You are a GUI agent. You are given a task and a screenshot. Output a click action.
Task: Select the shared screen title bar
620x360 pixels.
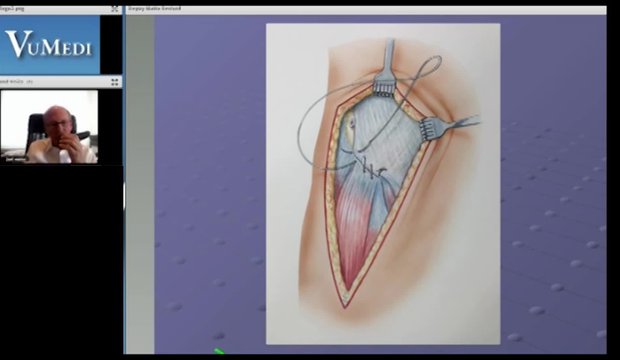tap(366, 9)
